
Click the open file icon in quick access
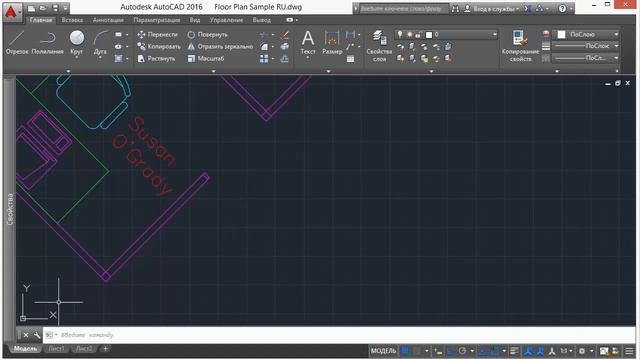(43, 8)
